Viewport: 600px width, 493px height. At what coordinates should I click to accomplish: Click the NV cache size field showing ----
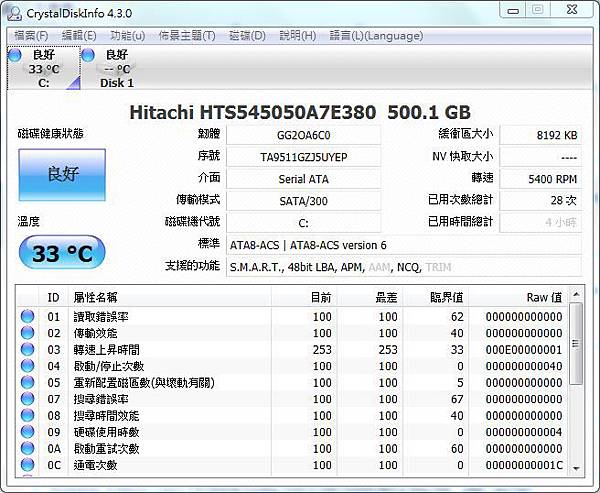point(541,157)
